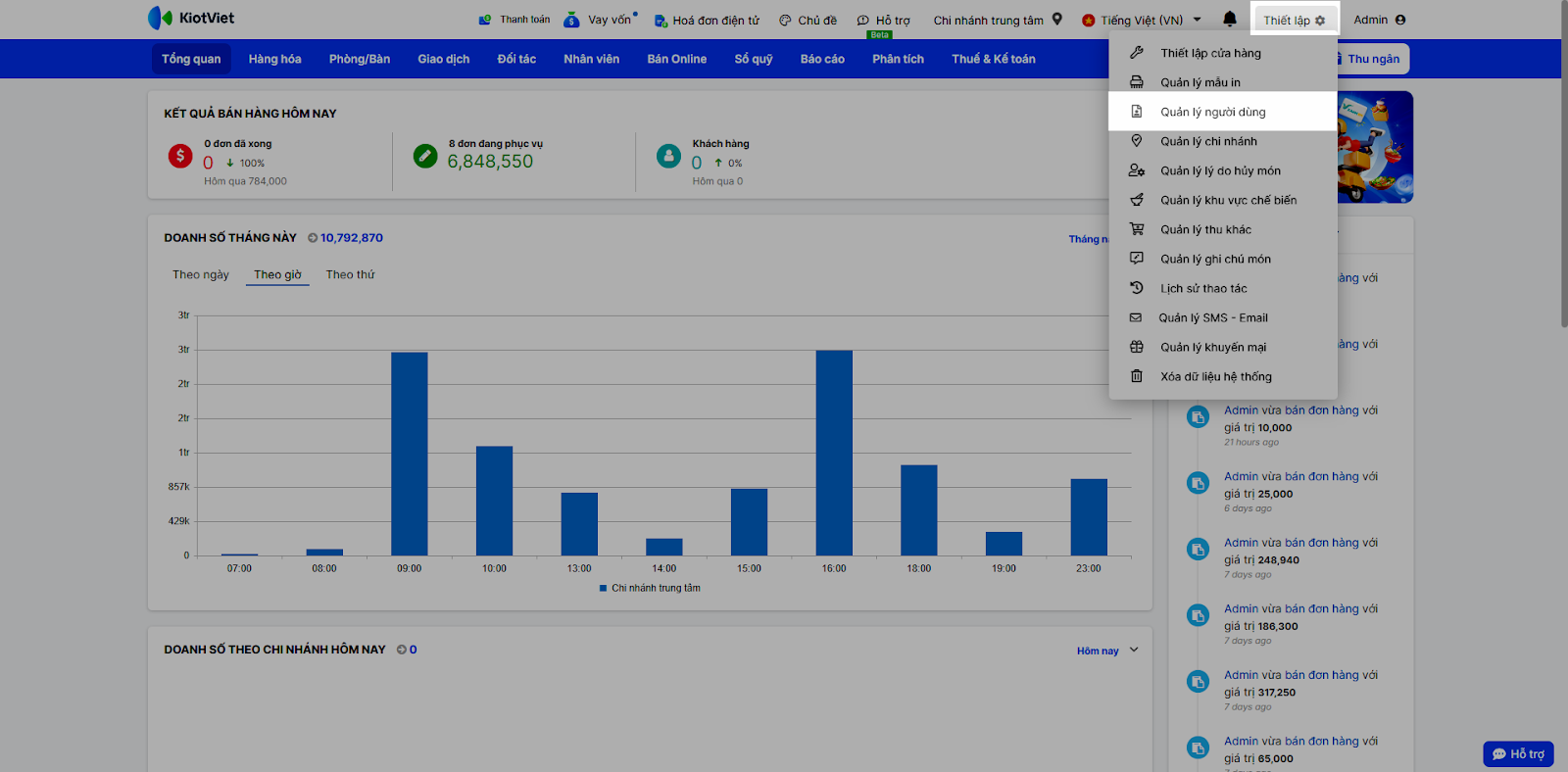Toggle the Chi nhánh trung tâm chart legend
Screen dimensions: 1568x772
click(x=650, y=588)
